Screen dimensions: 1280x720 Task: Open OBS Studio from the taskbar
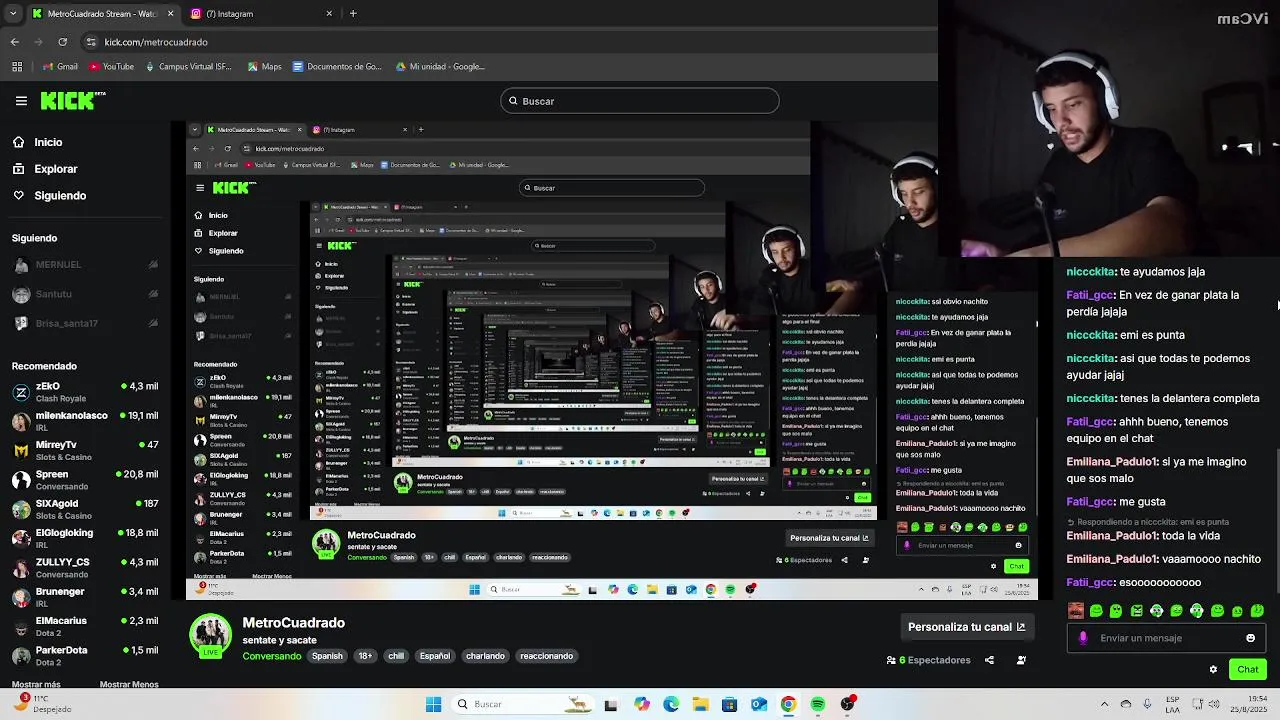[x=848, y=704]
